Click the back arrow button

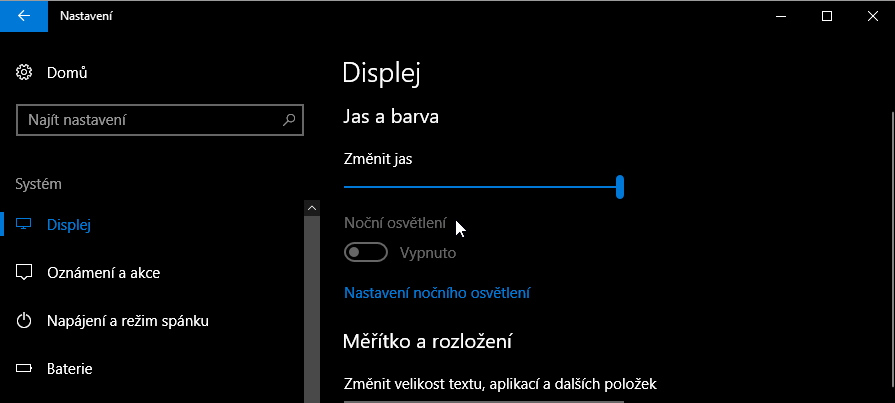pyautogui.click(x=24, y=16)
